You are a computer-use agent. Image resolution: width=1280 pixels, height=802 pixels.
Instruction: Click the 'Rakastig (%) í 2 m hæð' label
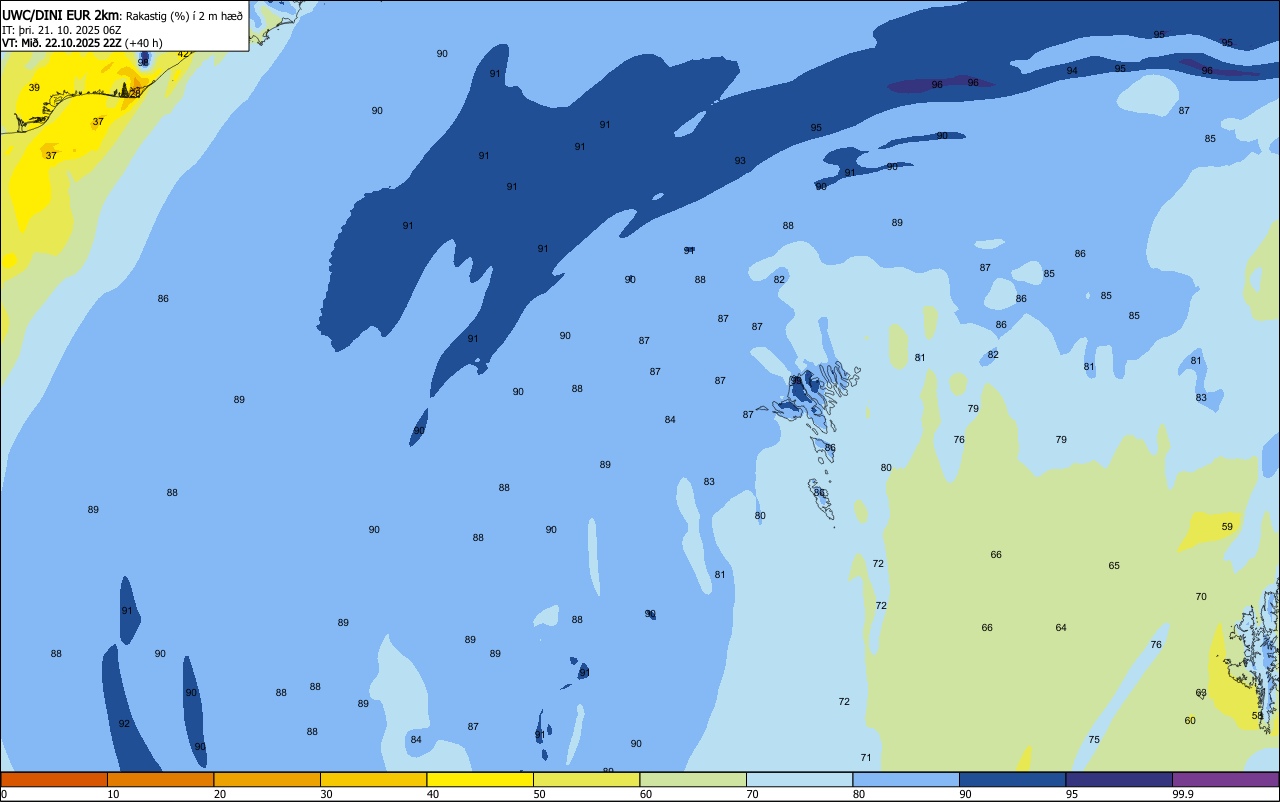click(x=184, y=16)
